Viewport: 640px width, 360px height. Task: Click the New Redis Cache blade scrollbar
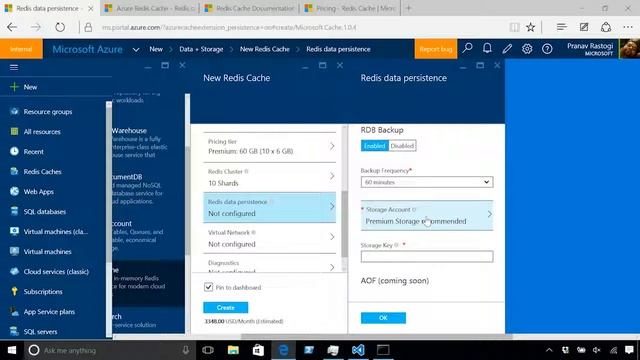pyautogui.click(x=344, y=224)
